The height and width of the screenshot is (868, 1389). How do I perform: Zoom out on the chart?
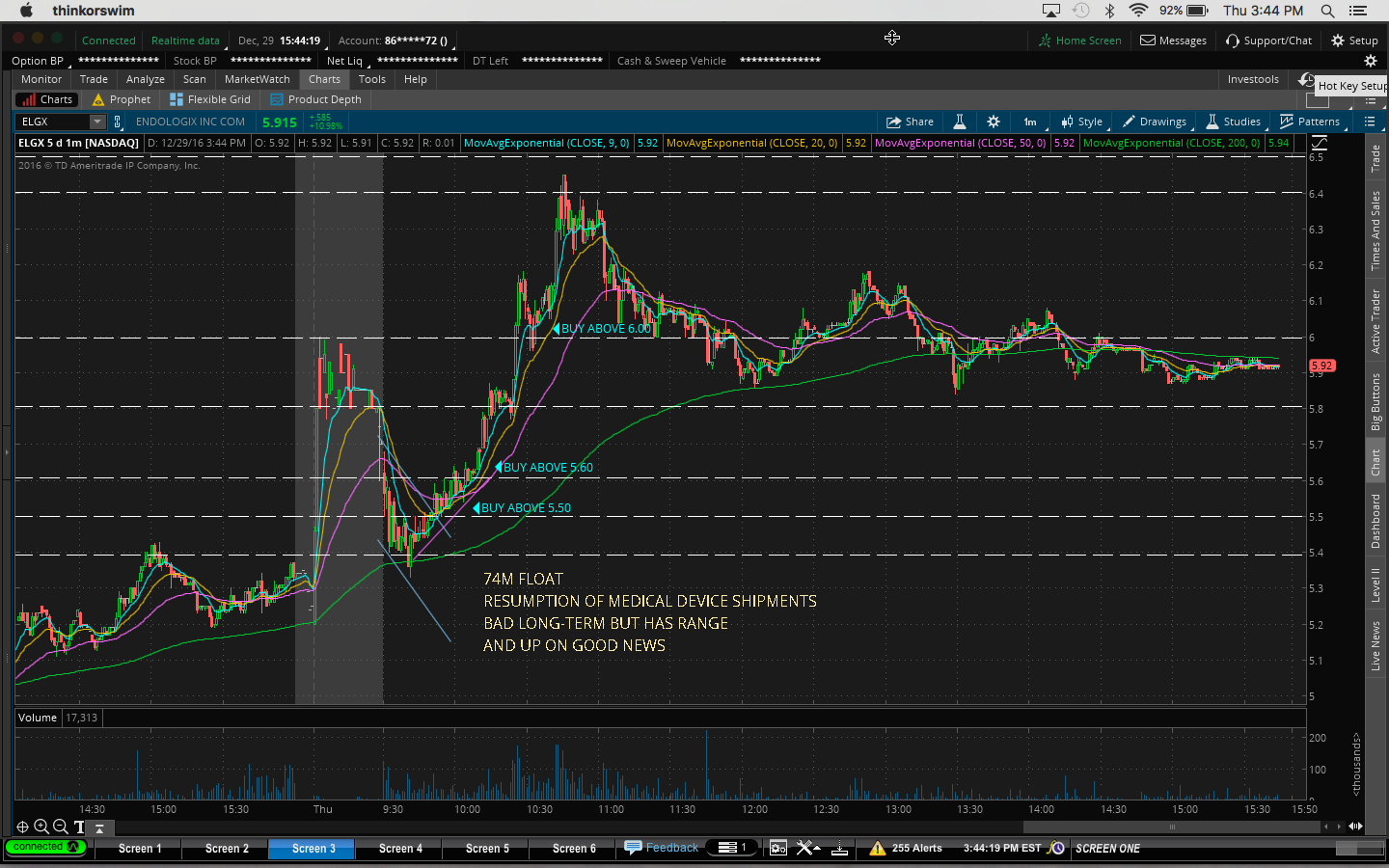click(x=60, y=827)
